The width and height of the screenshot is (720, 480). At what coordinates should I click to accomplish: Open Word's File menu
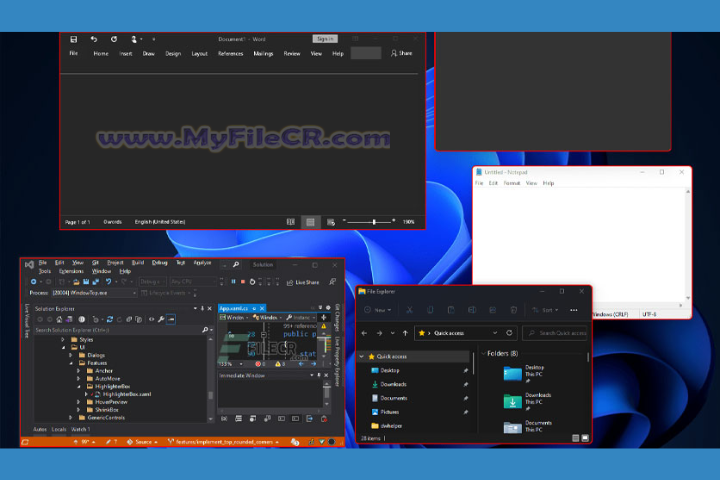coord(73,53)
